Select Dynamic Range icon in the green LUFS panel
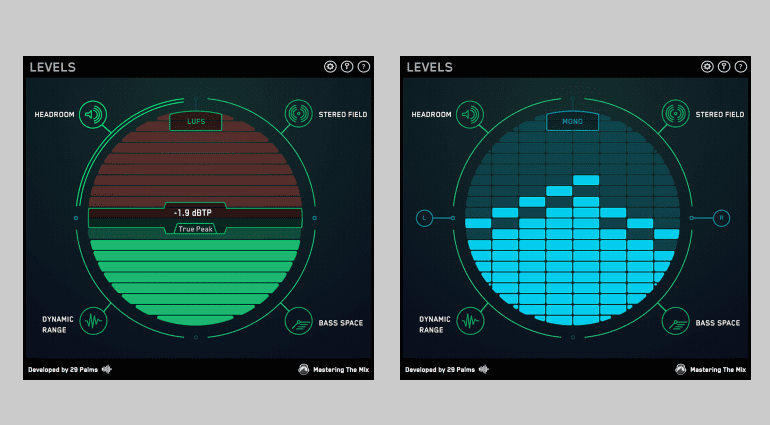Viewport: 770px width, 425px height. click(94, 322)
